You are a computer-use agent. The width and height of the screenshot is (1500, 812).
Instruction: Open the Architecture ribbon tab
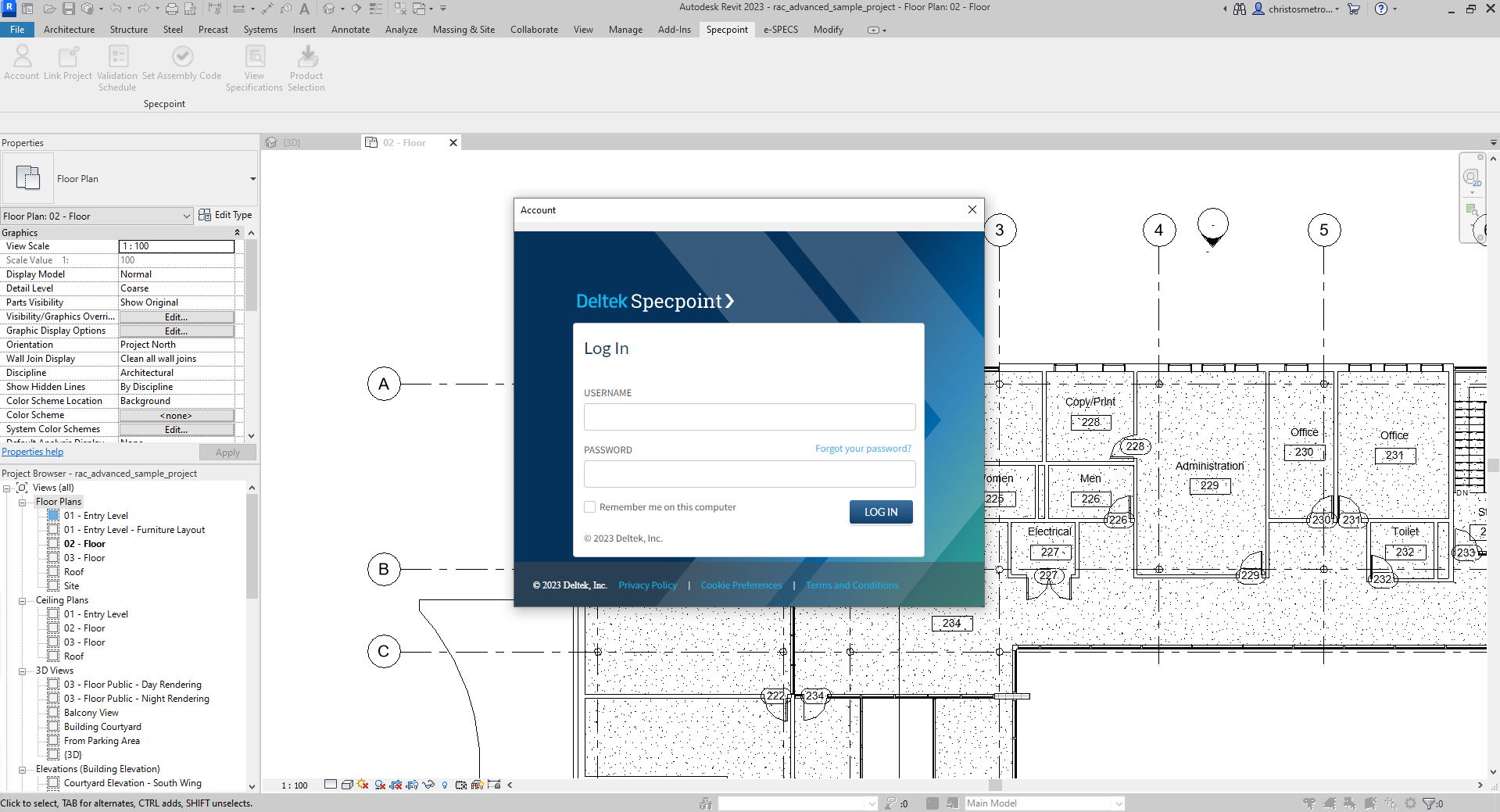69,30
